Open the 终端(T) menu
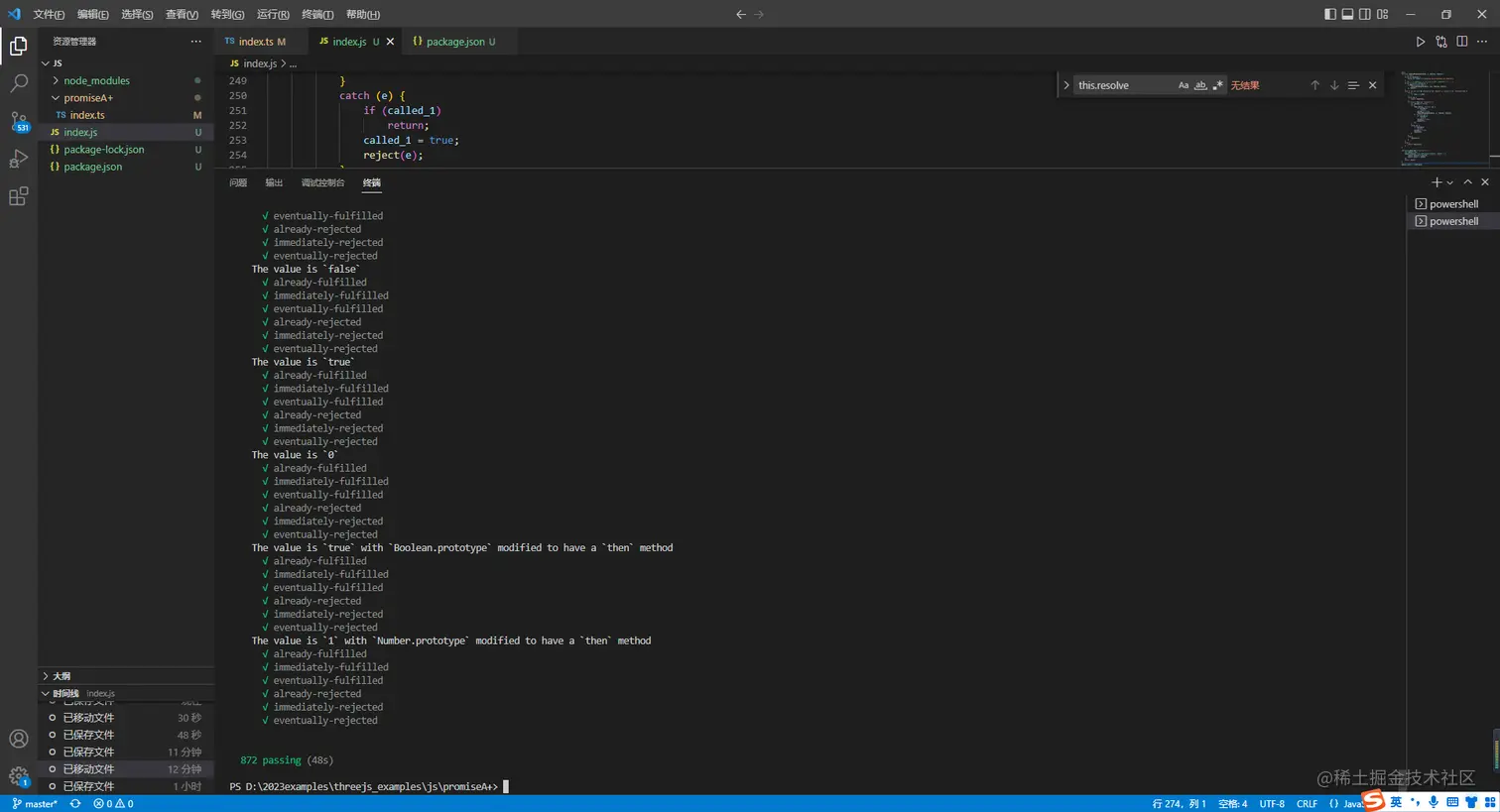1500x812 pixels. point(317,14)
